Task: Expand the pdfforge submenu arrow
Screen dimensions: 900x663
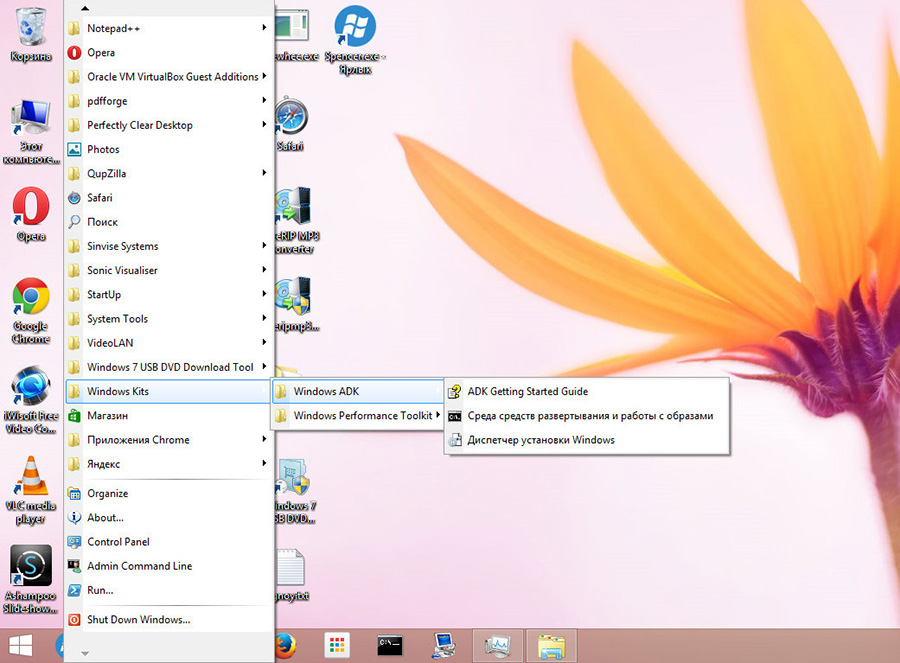Action: tap(264, 100)
